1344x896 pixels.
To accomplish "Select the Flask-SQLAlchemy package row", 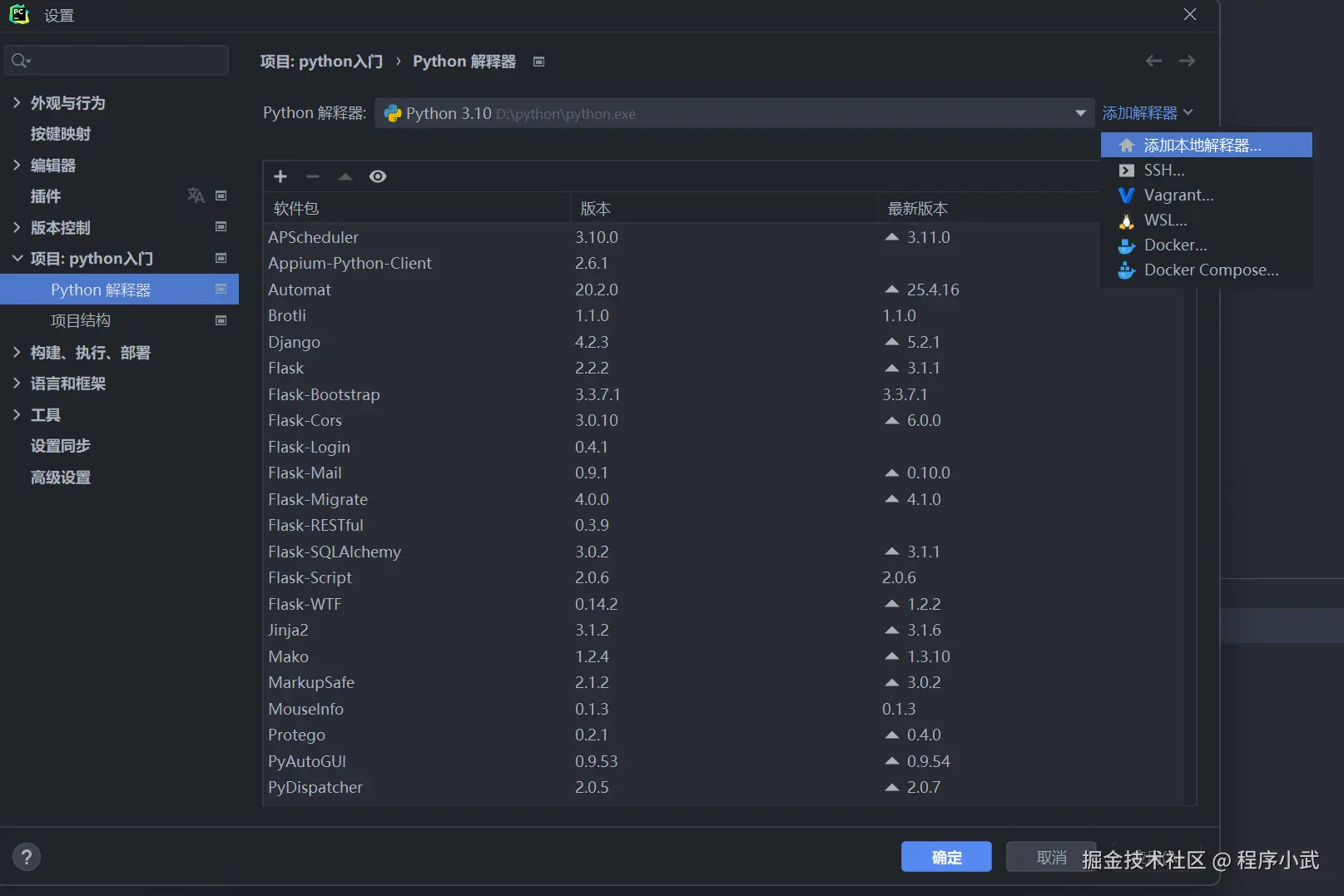I will [x=723, y=552].
